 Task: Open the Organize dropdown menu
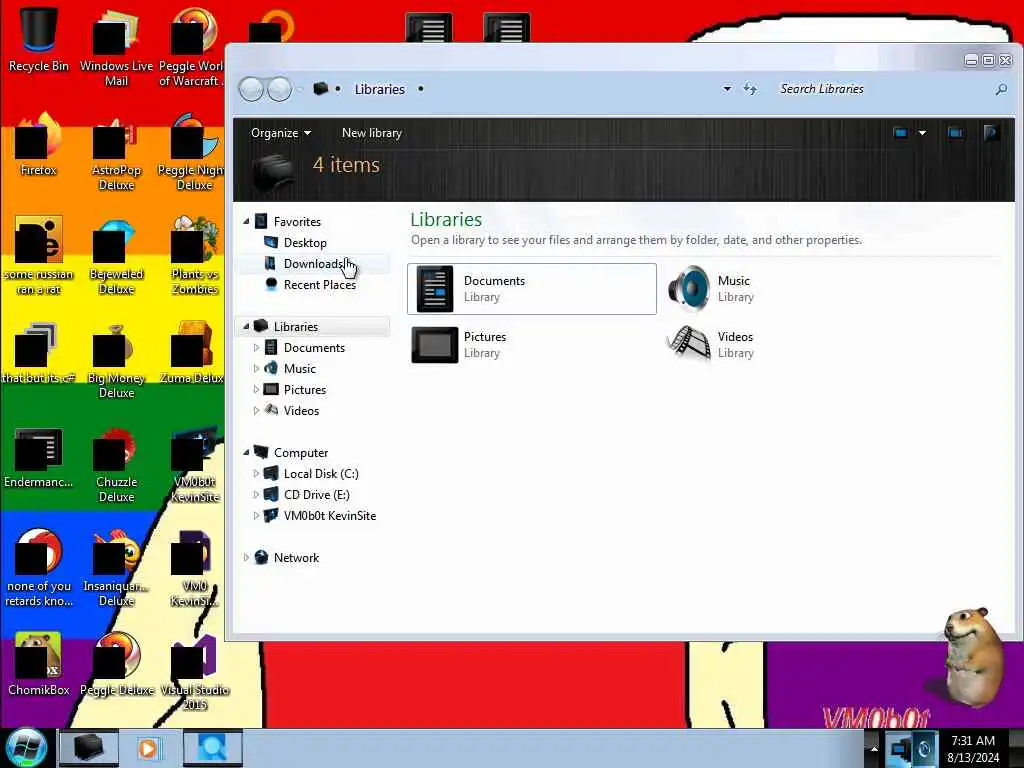point(281,133)
